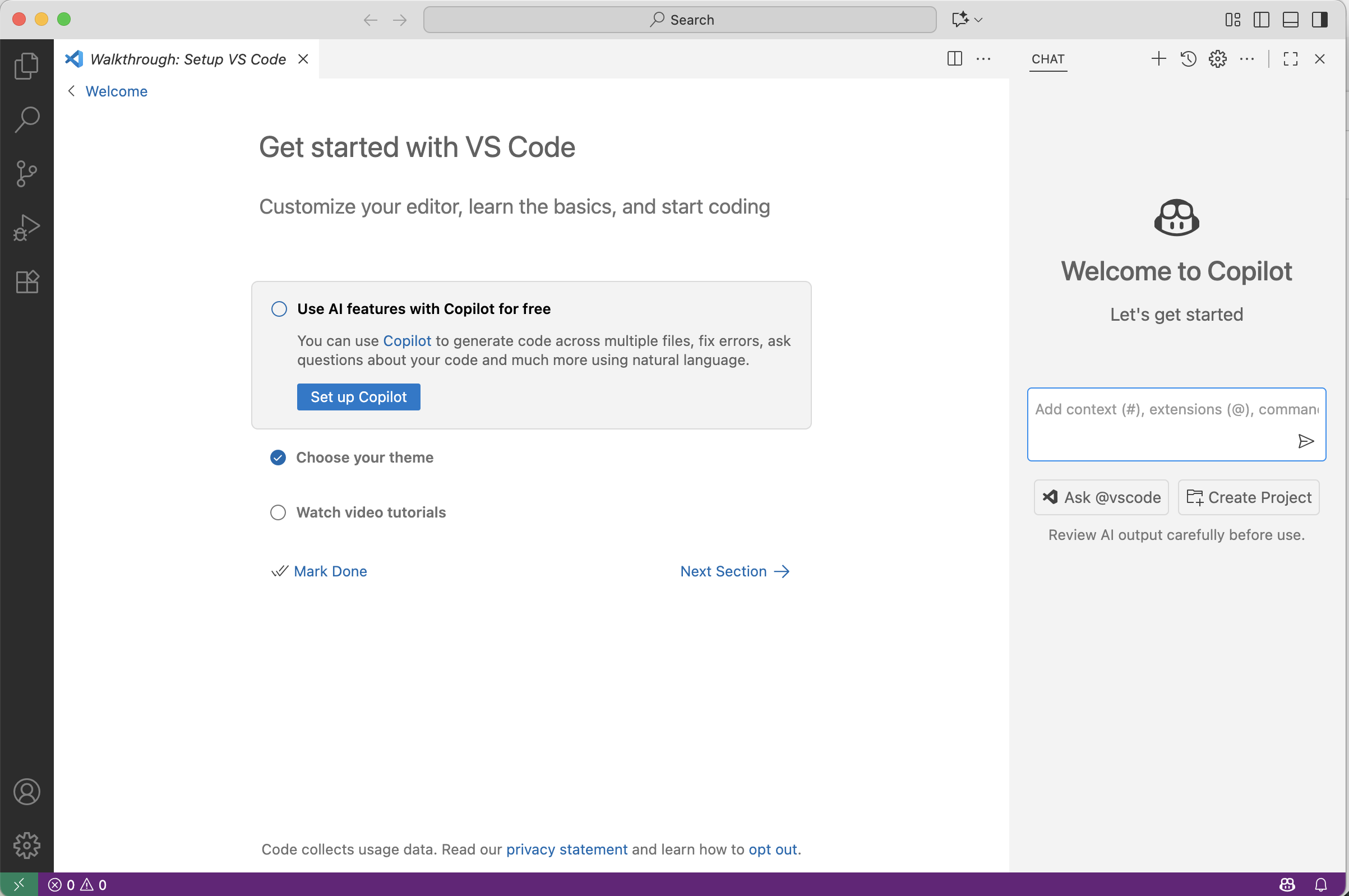The image size is (1349, 896).
Task: Open the Search sidebar icon
Action: [26, 119]
